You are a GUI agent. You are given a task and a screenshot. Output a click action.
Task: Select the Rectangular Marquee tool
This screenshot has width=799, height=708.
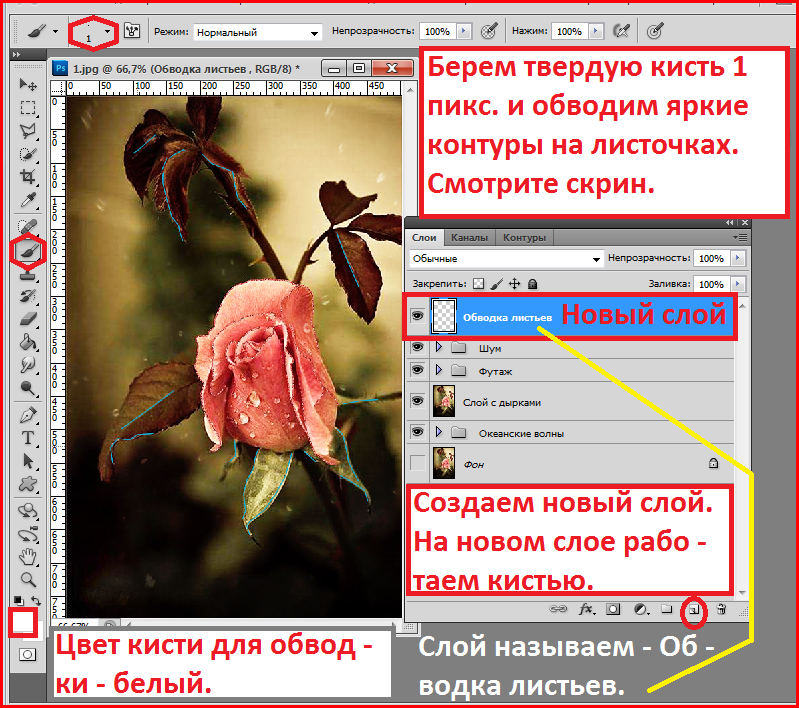(x=28, y=108)
